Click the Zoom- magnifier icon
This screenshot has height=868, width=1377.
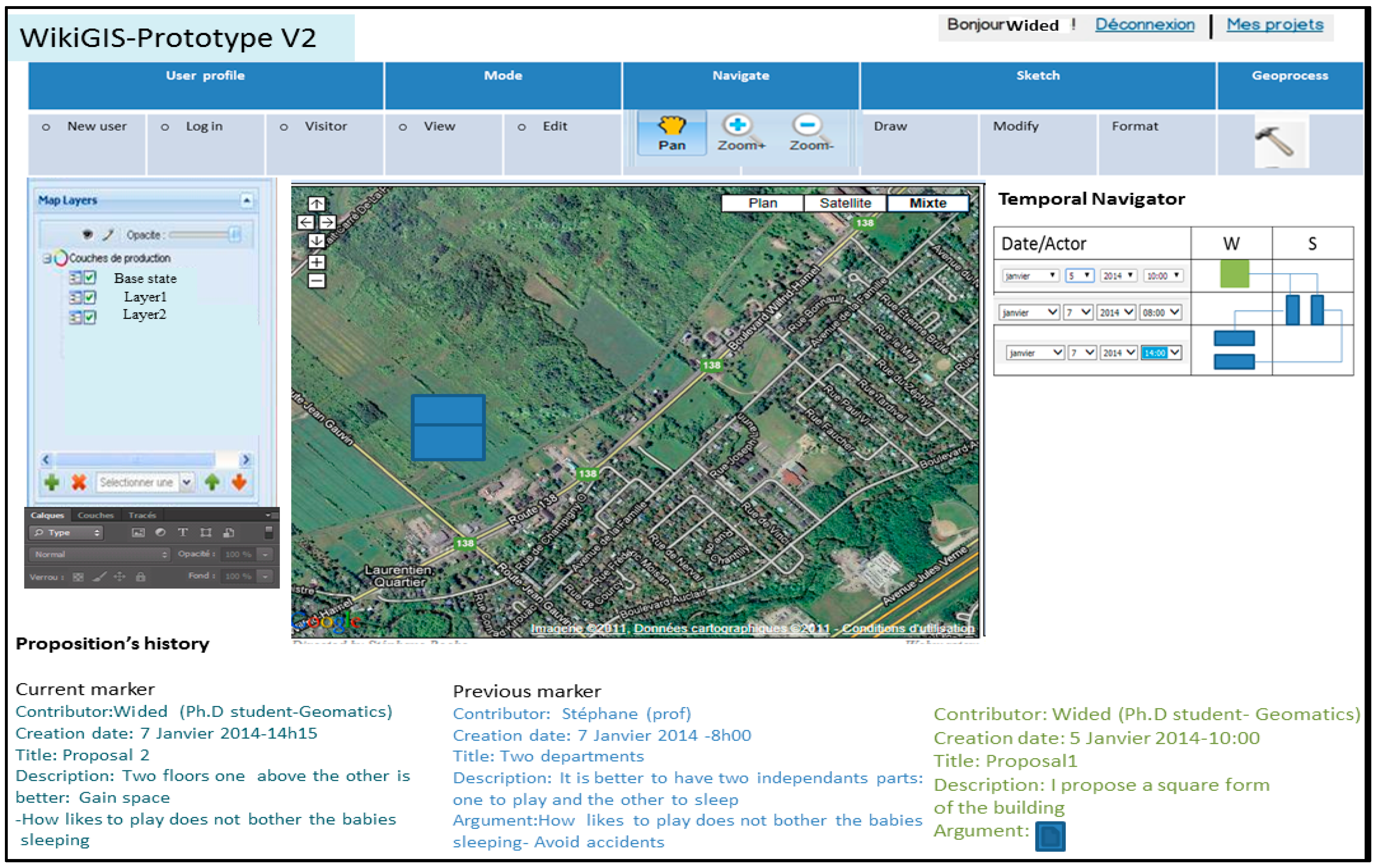(807, 125)
